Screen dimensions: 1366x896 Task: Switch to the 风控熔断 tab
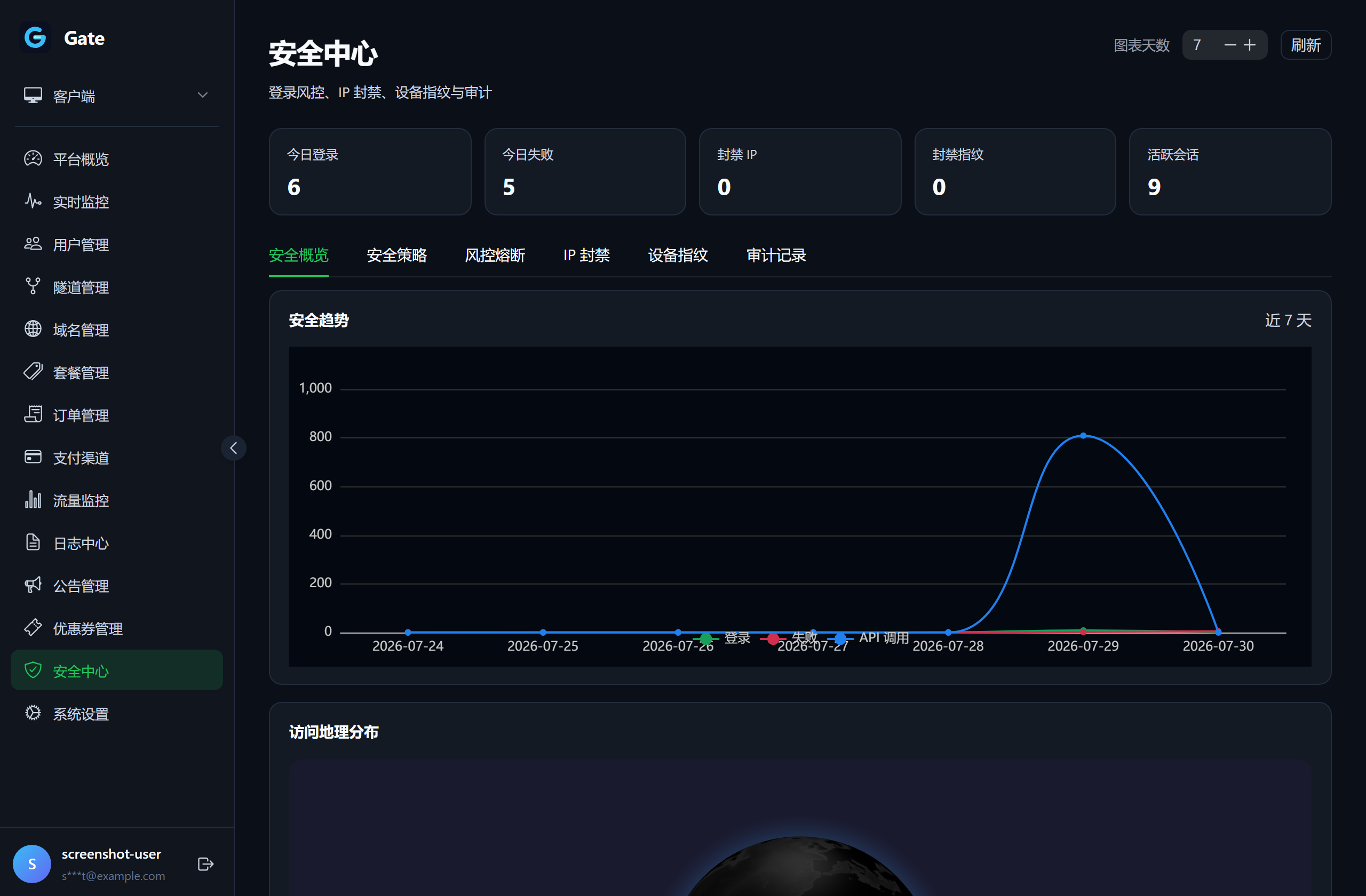tap(495, 256)
